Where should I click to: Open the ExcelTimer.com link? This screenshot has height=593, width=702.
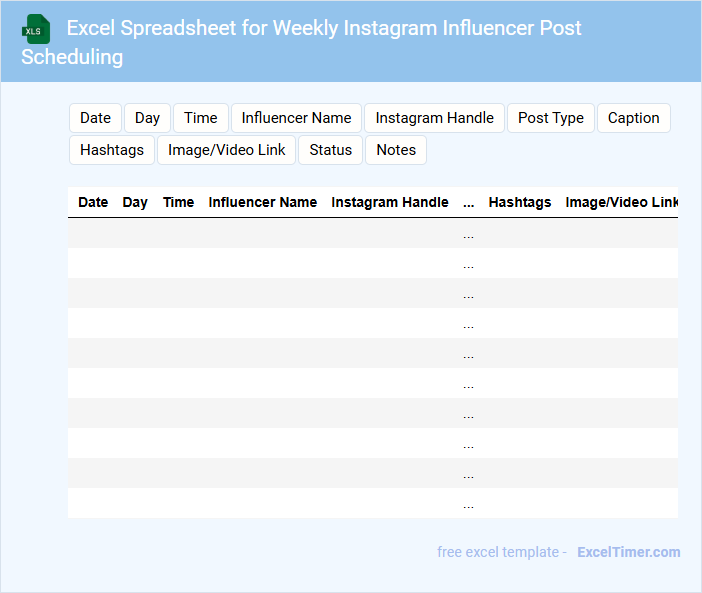click(x=628, y=552)
